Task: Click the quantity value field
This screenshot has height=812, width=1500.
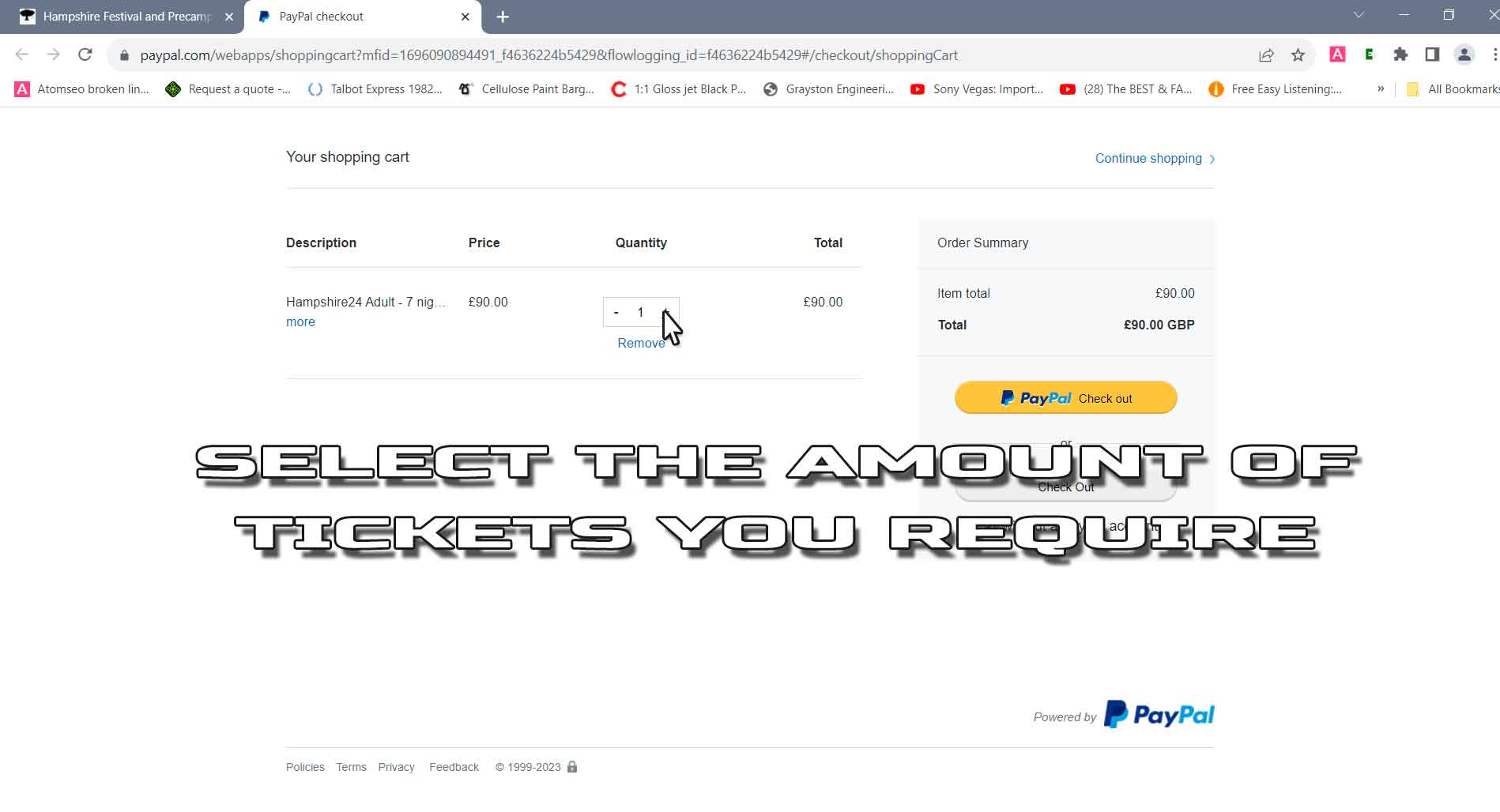Action: pyautogui.click(x=641, y=312)
